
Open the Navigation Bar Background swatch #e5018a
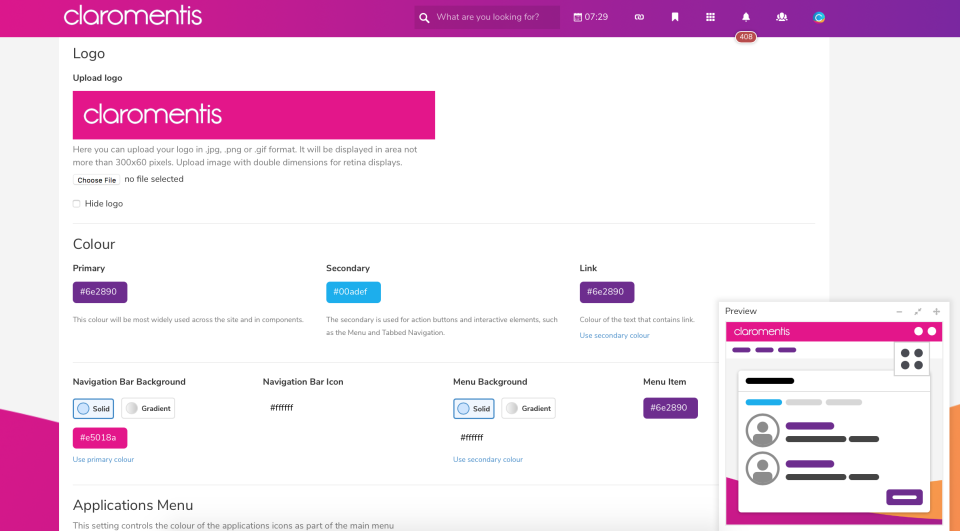coord(100,438)
